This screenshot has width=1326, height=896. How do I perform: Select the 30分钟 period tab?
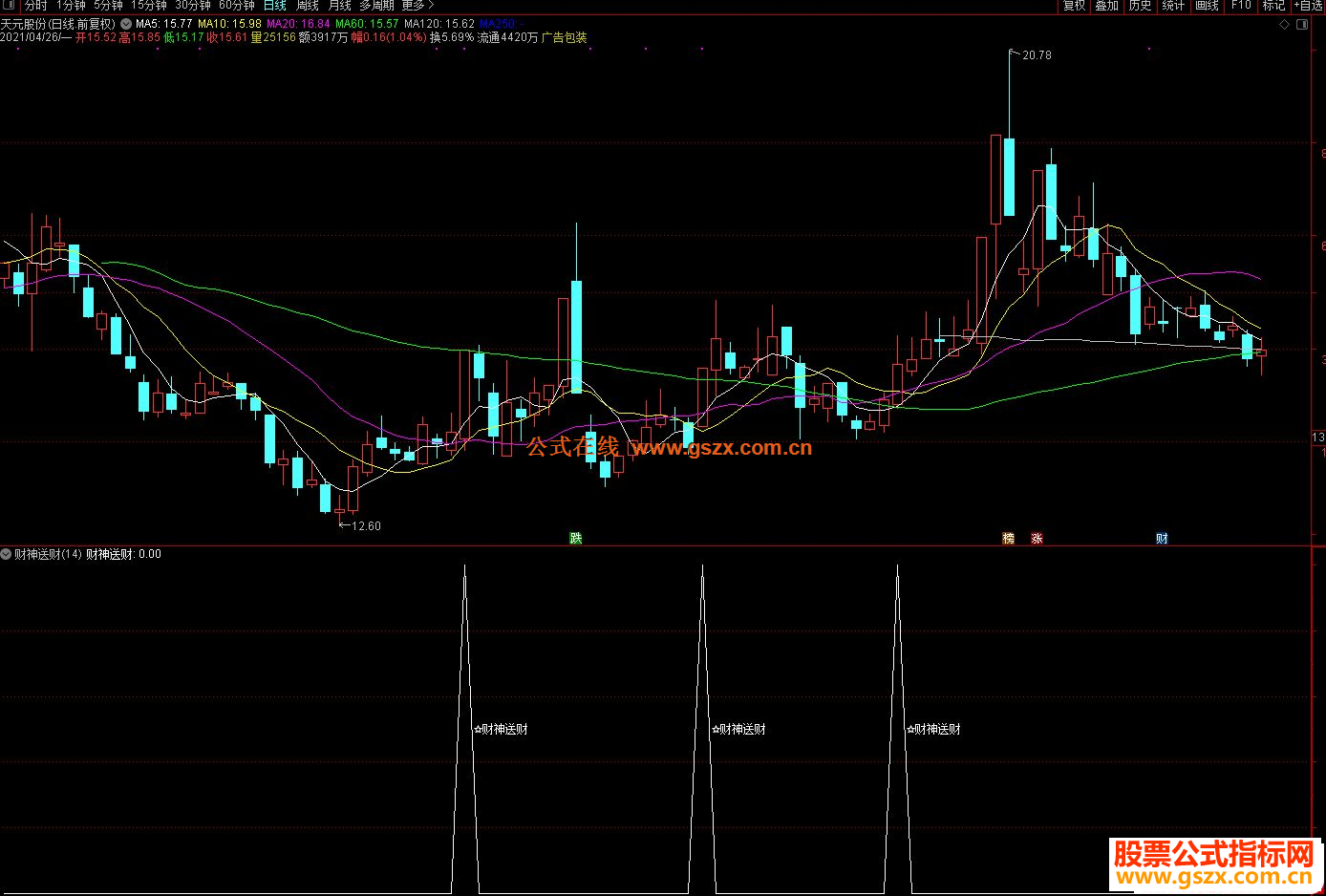[193, 5]
